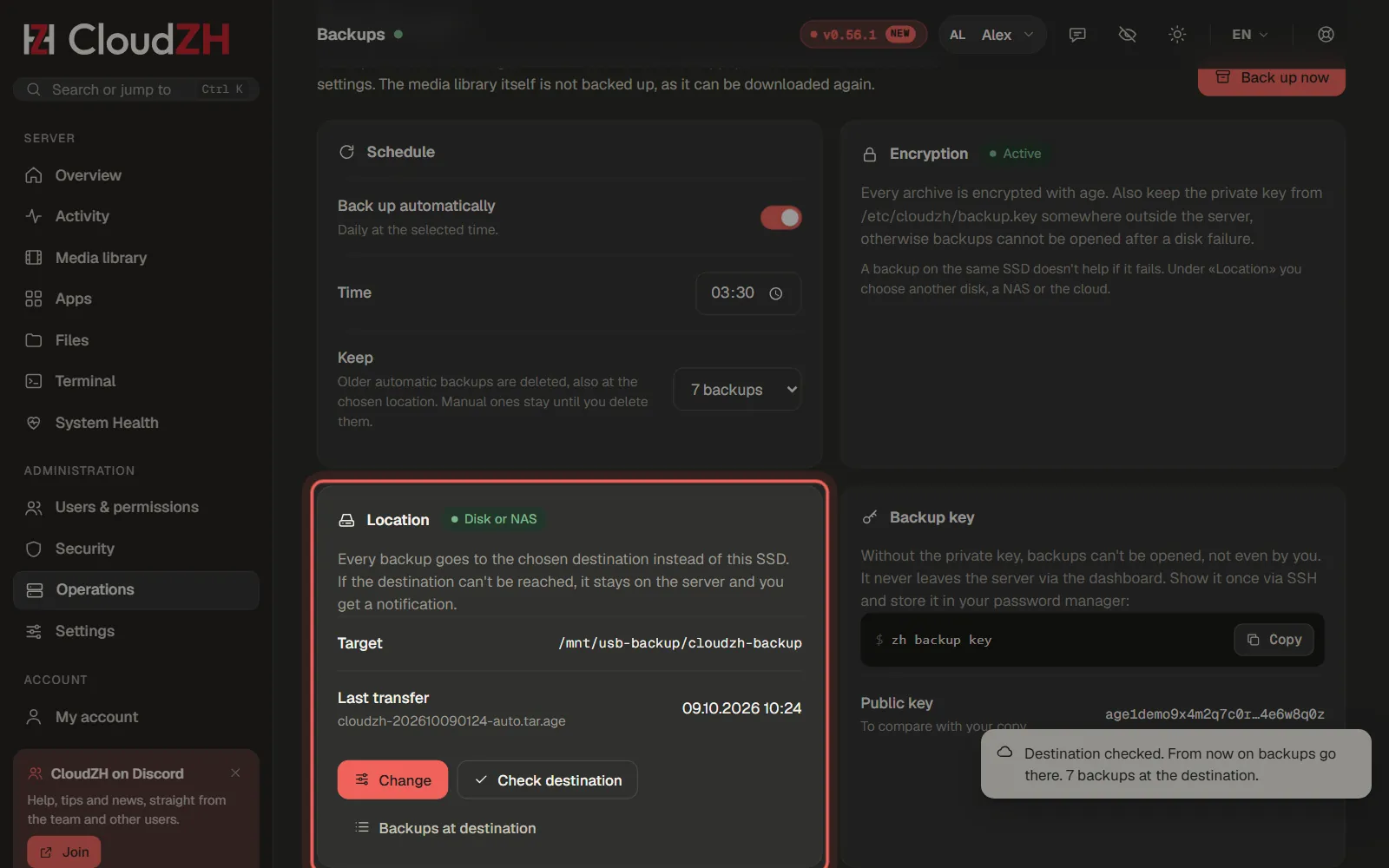Image resolution: width=1389 pixels, height=868 pixels.
Task: Click the Backup key icon
Action: 869,517
